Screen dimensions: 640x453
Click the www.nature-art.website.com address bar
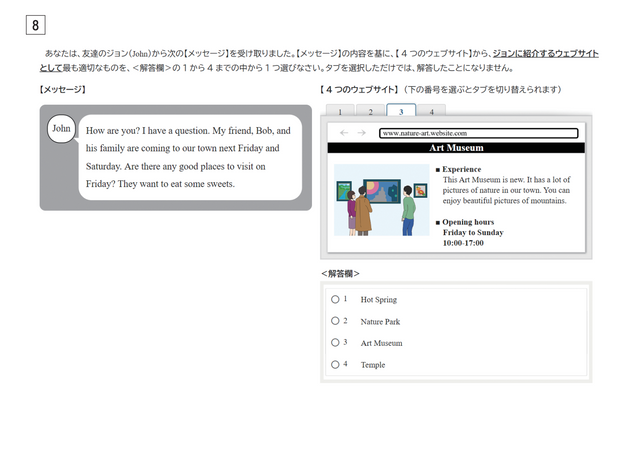click(x=478, y=132)
